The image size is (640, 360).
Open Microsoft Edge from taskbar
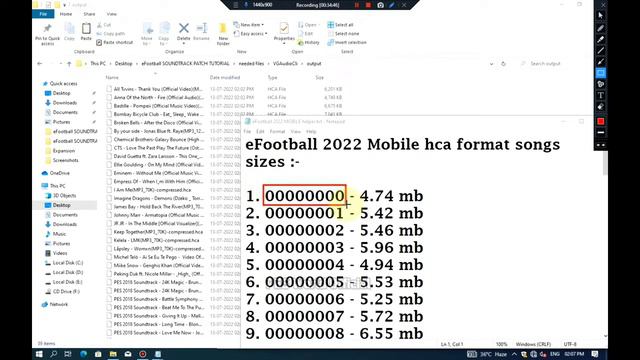83,354
